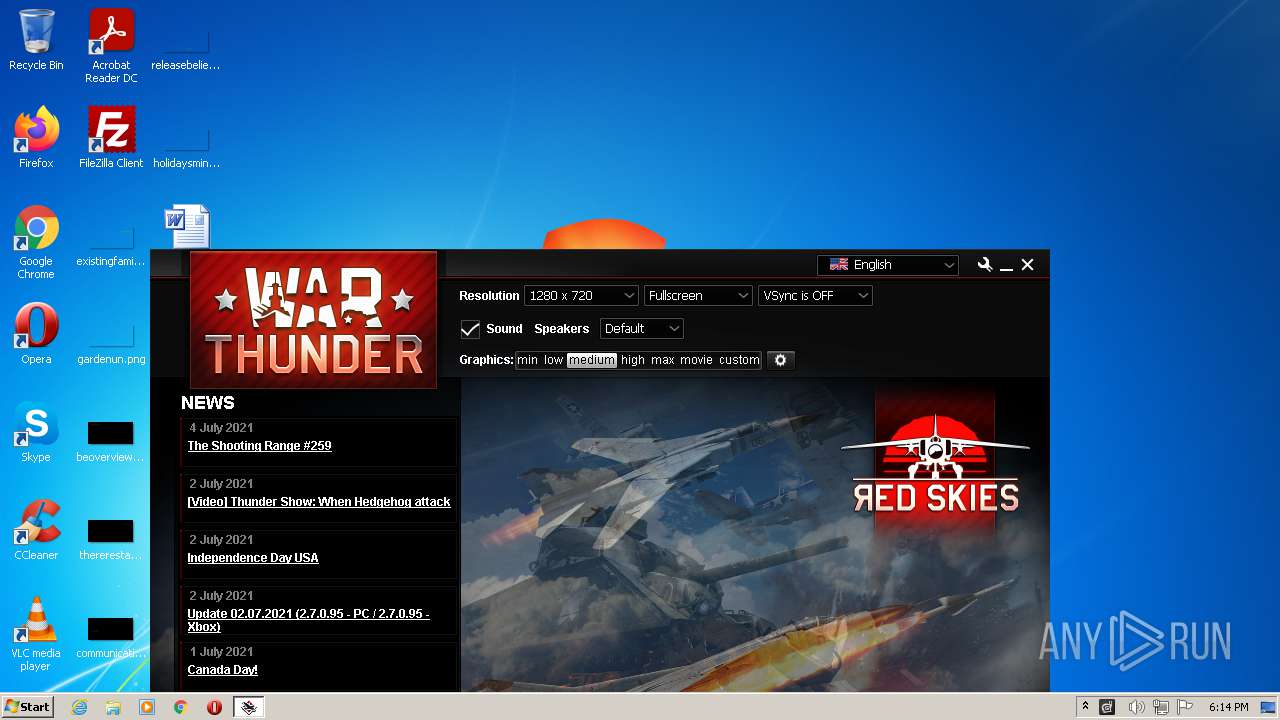1280x720 pixels.
Task: Open Opera from the taskbar
Action: pyautogui.click(x=214, y=707)
